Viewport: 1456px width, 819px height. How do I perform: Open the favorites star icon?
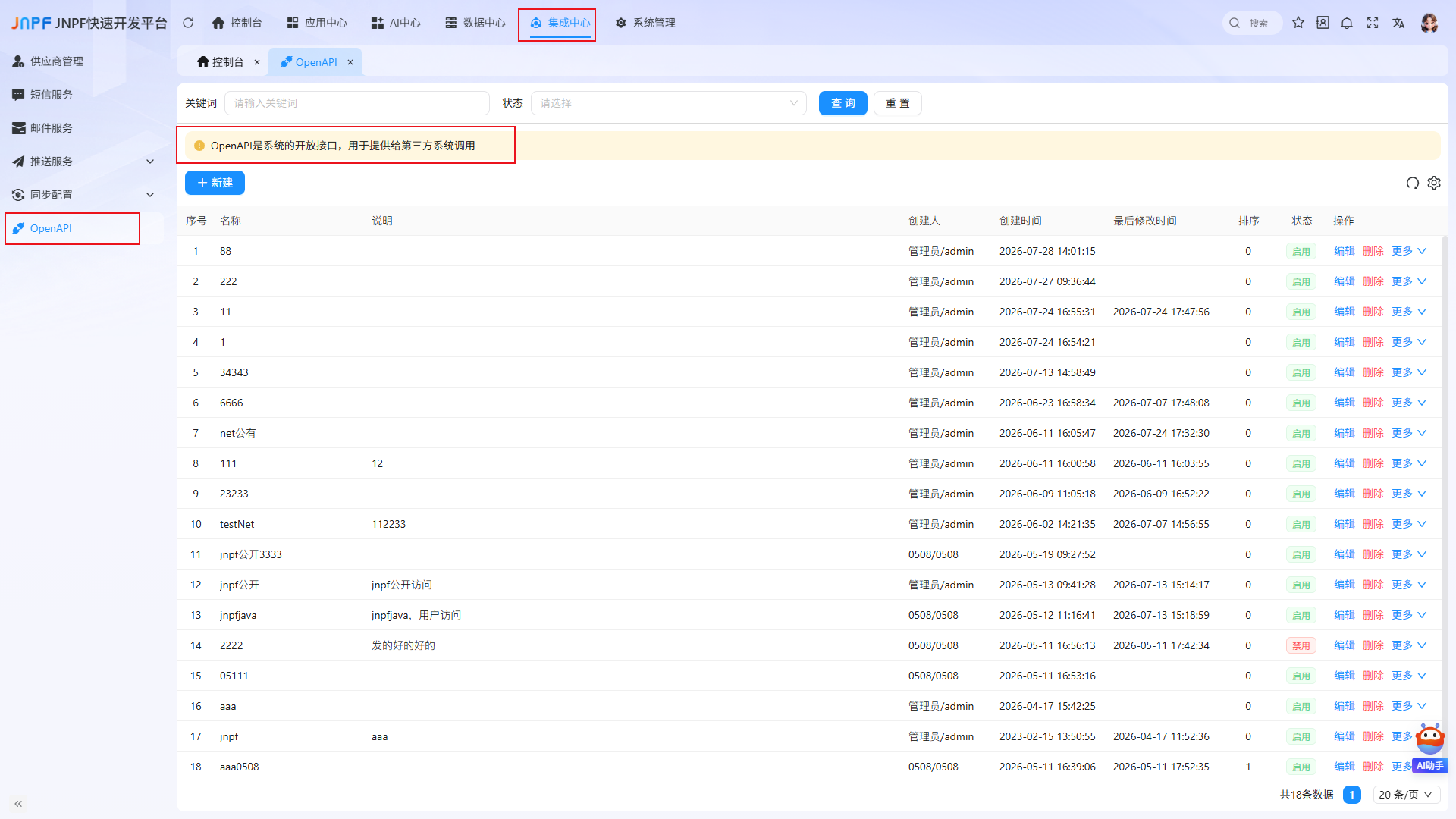(1298, 23)
